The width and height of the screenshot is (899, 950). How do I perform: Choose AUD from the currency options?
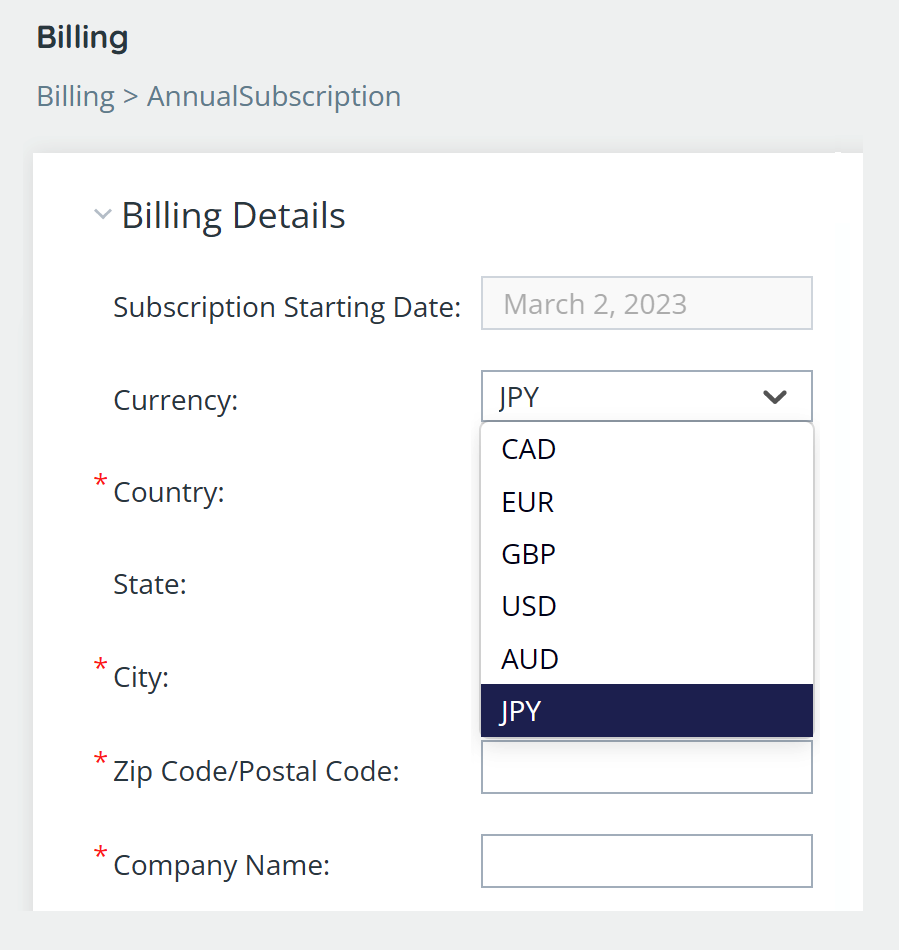[646, 659]
